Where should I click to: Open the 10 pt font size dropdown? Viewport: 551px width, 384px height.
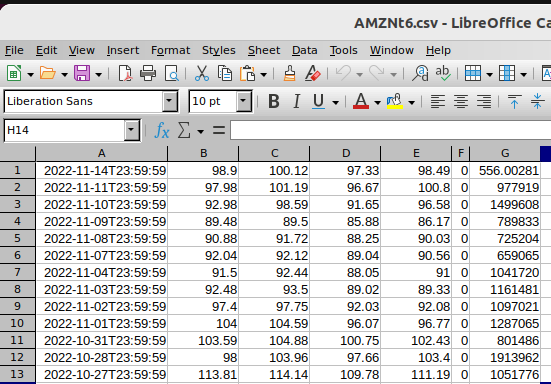[x=244, y=101]
